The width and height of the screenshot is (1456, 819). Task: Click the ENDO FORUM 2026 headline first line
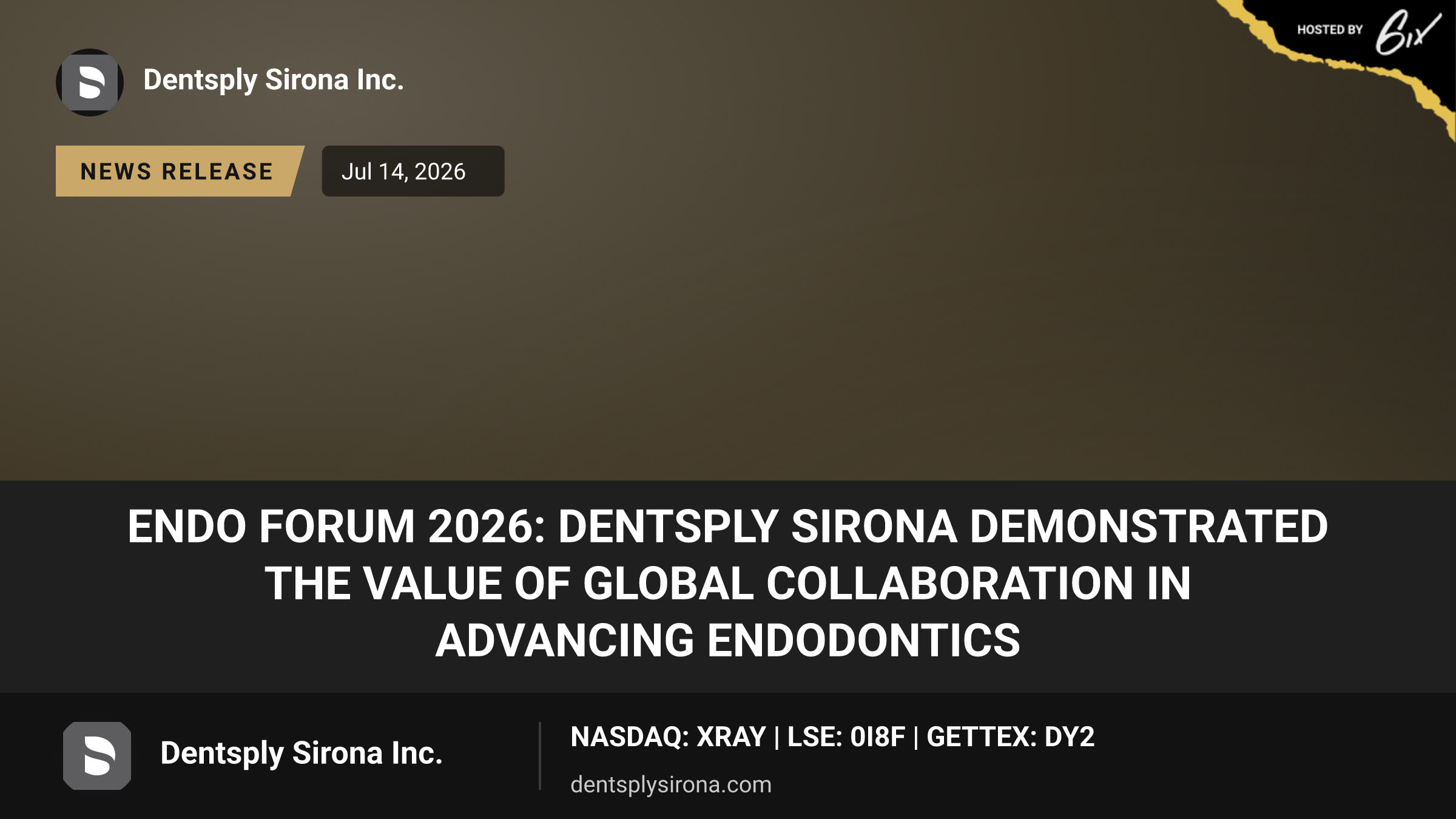[728, 526]
